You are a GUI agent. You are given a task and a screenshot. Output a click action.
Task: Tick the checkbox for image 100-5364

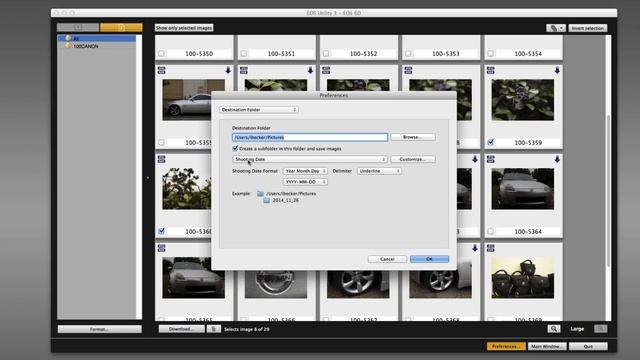point(491,231)
